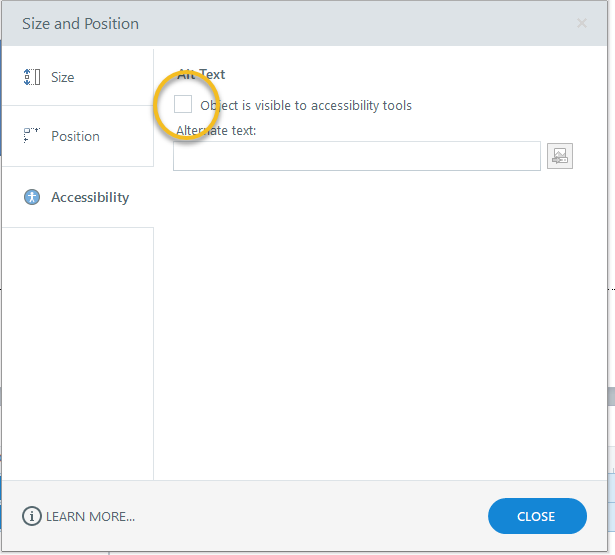Click the Size tab's resize icon

31,77
